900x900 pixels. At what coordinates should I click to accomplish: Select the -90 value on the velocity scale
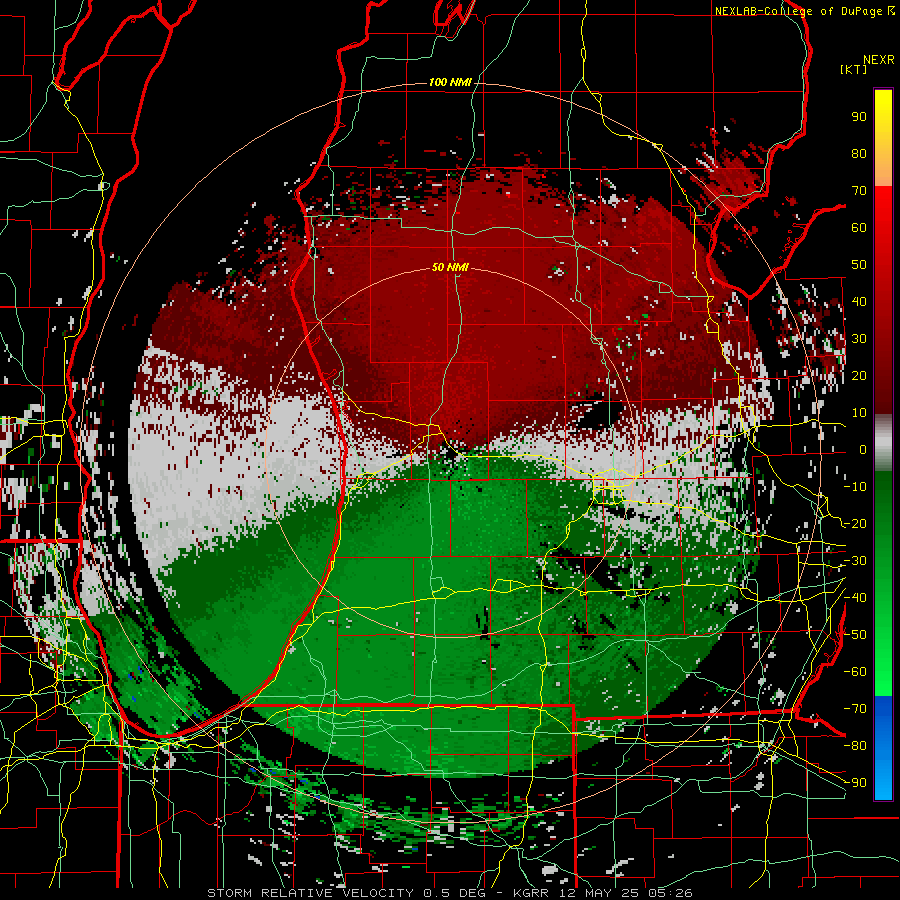[x=855, y=783]
